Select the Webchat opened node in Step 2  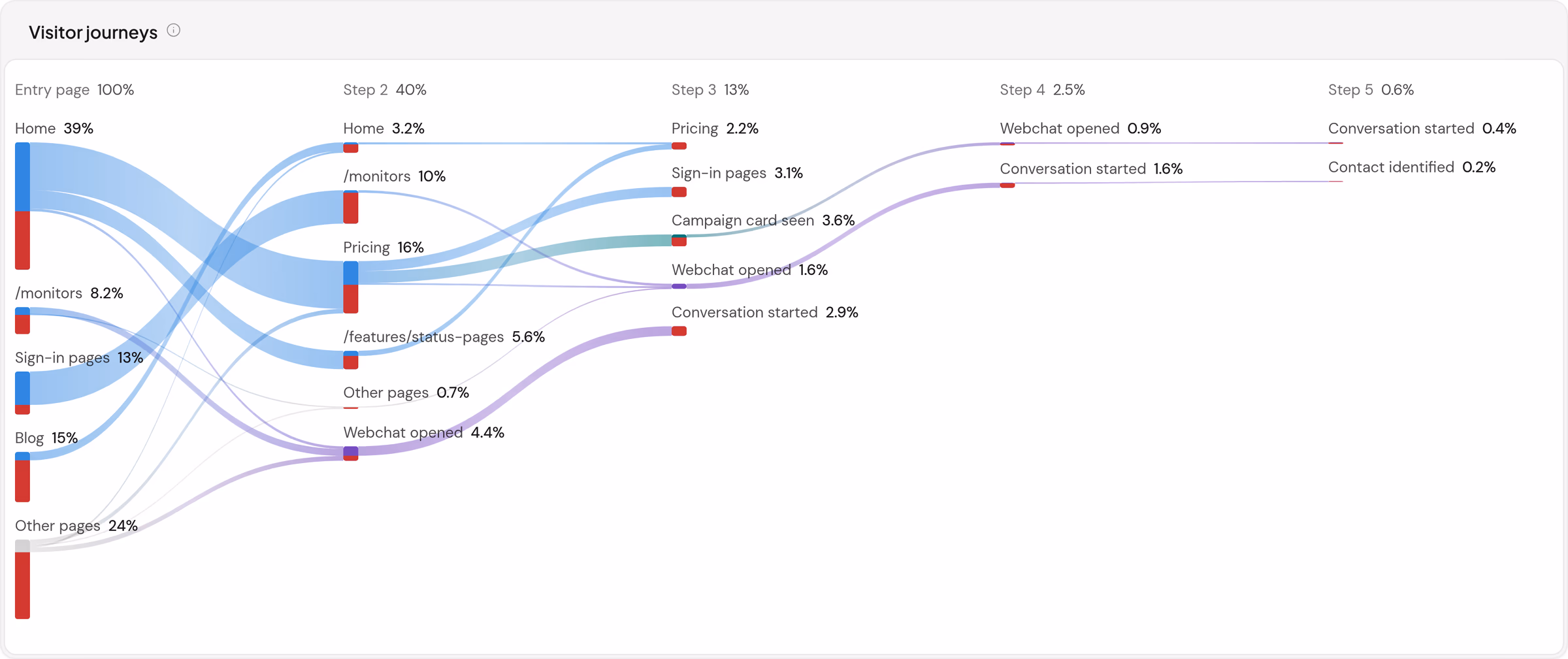351,453
